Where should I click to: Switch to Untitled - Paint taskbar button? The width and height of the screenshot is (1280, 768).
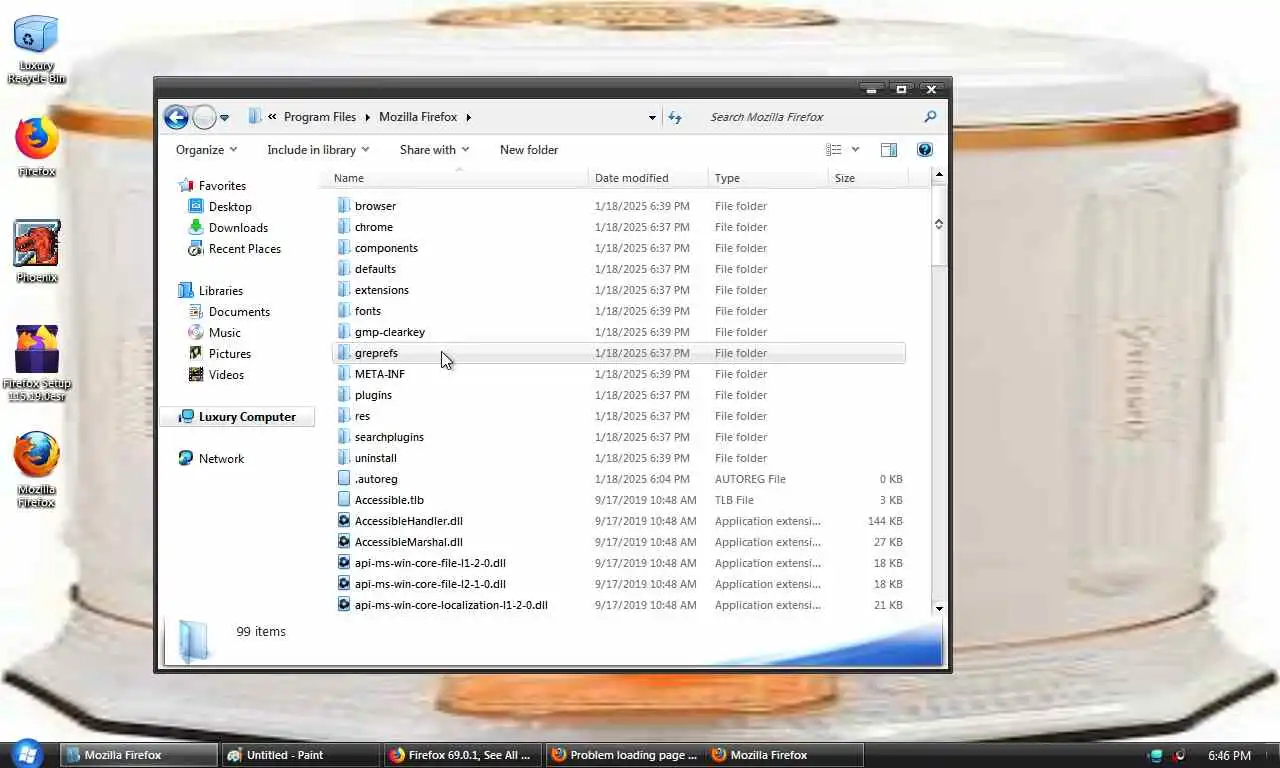[x=300, y=755]
